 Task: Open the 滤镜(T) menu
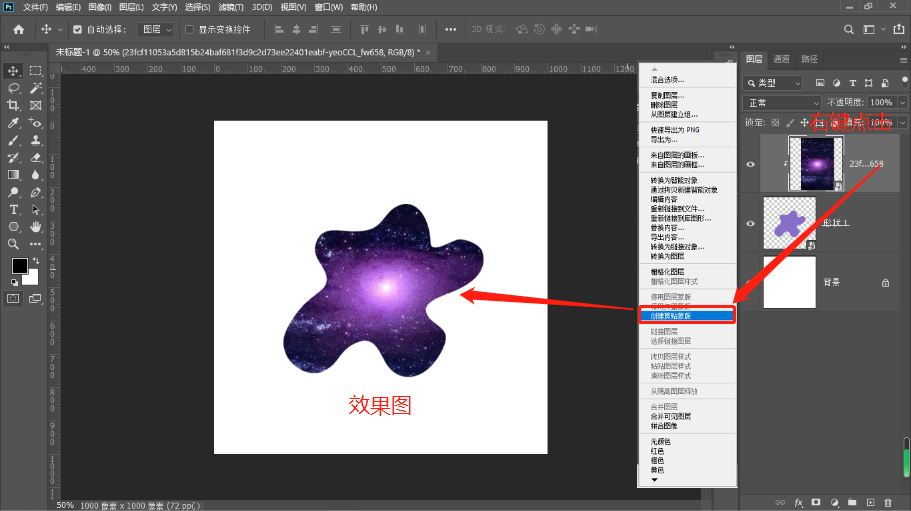pos(231,7)
